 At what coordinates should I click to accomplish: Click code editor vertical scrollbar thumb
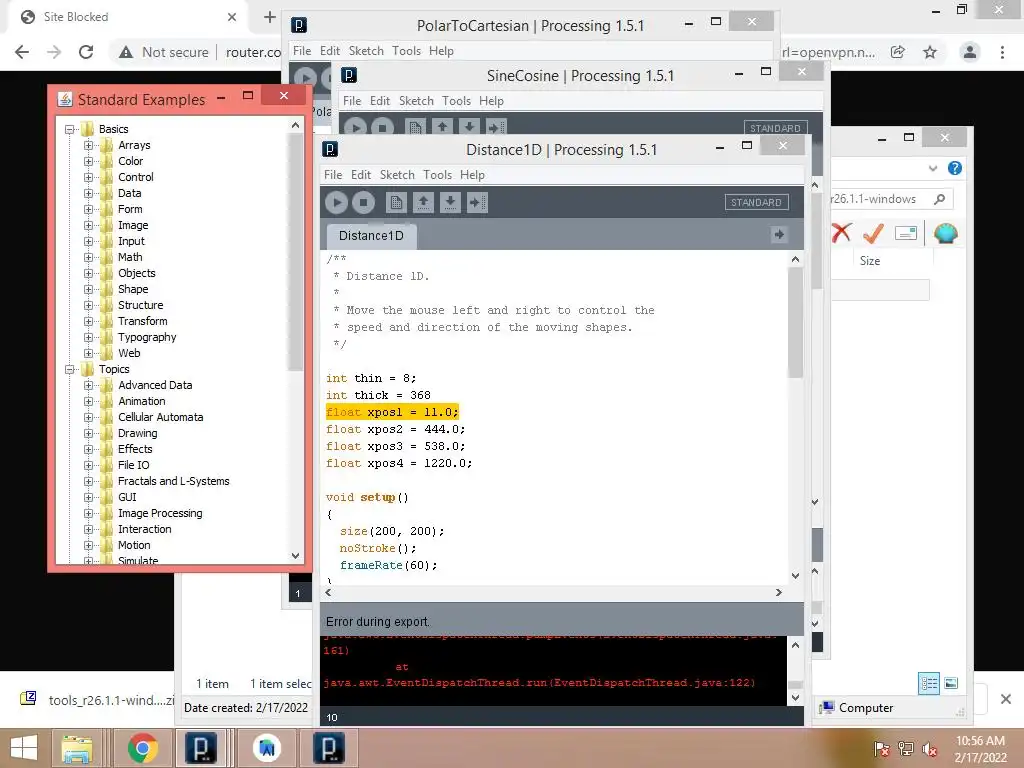(x=795, y=323)
